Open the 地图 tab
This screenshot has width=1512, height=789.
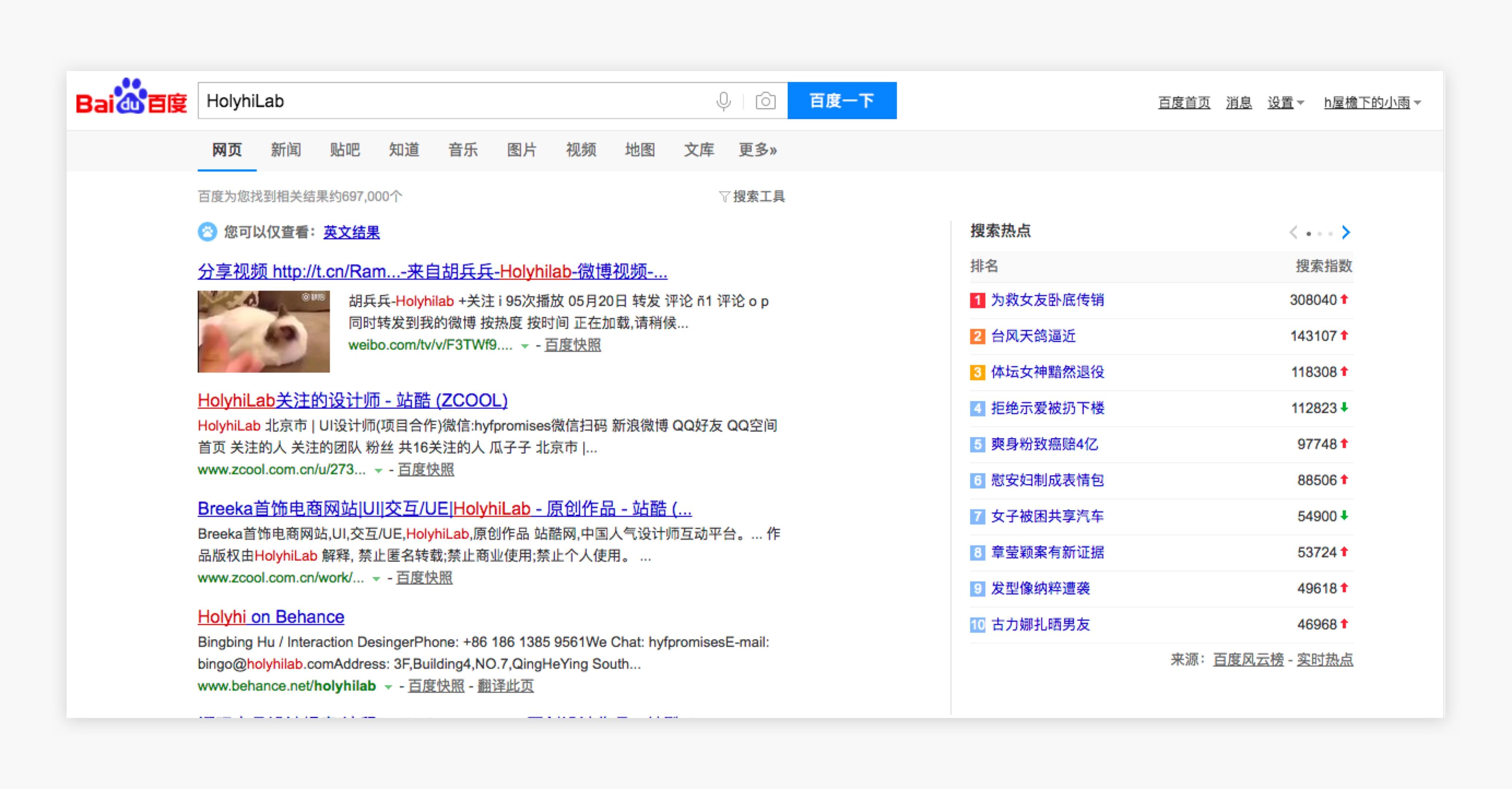[640, 150]
